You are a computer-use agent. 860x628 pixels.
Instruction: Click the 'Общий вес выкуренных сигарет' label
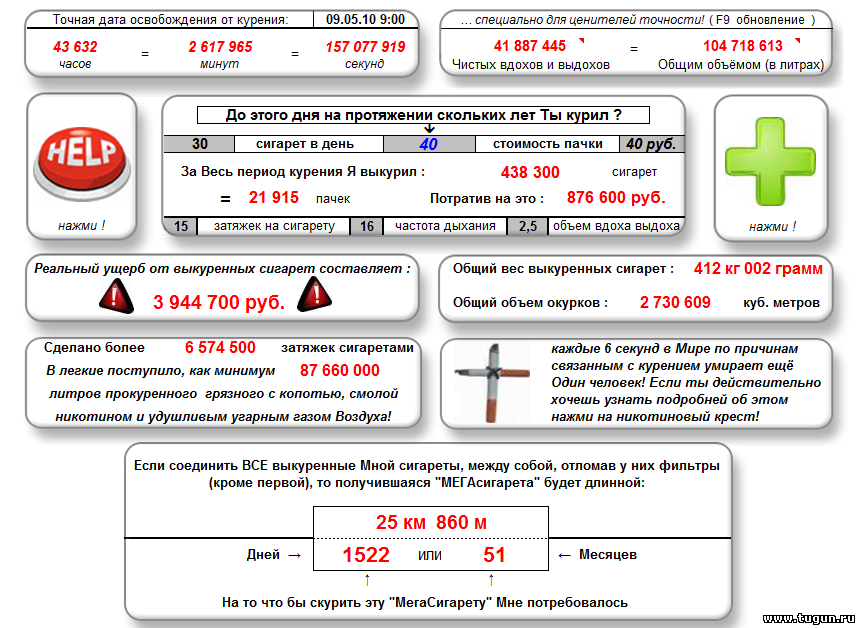click(563, 269)
